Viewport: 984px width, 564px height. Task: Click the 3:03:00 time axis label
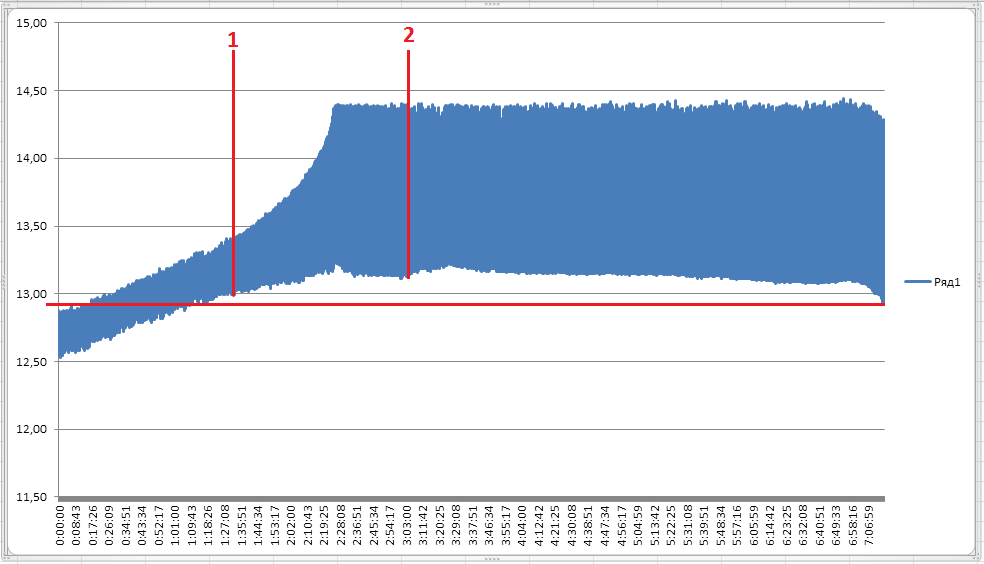tap(406, 525)
